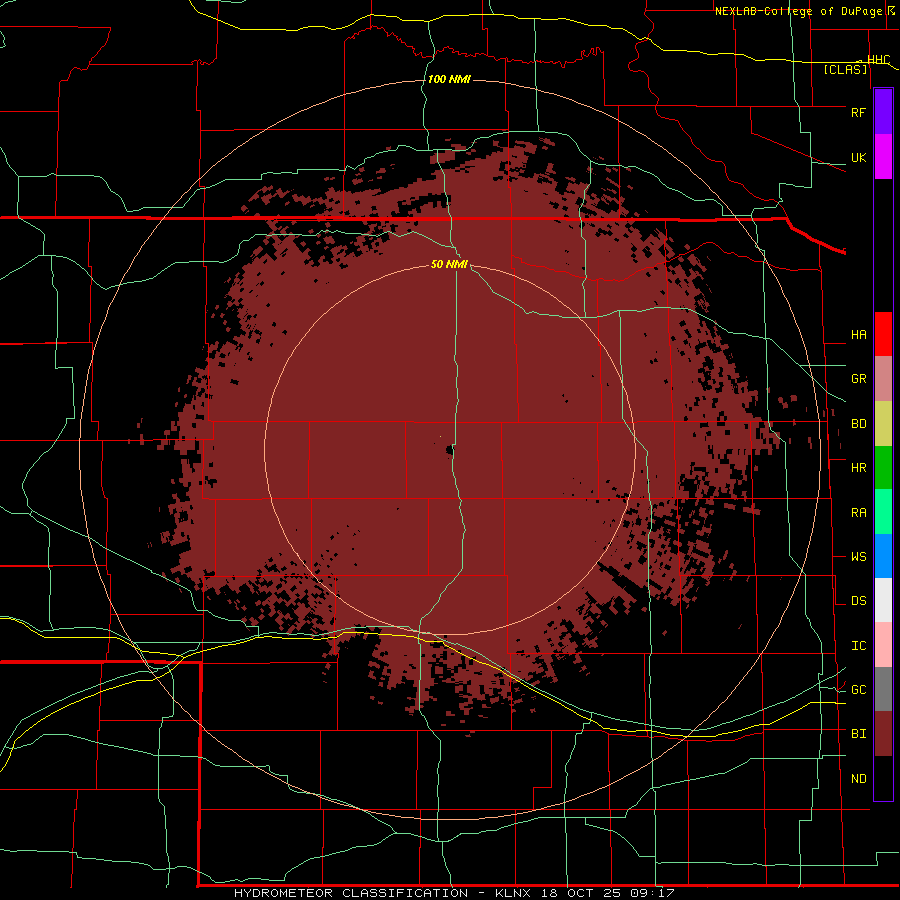Click the 'KLNX' station identifier

tap(513, 893)
